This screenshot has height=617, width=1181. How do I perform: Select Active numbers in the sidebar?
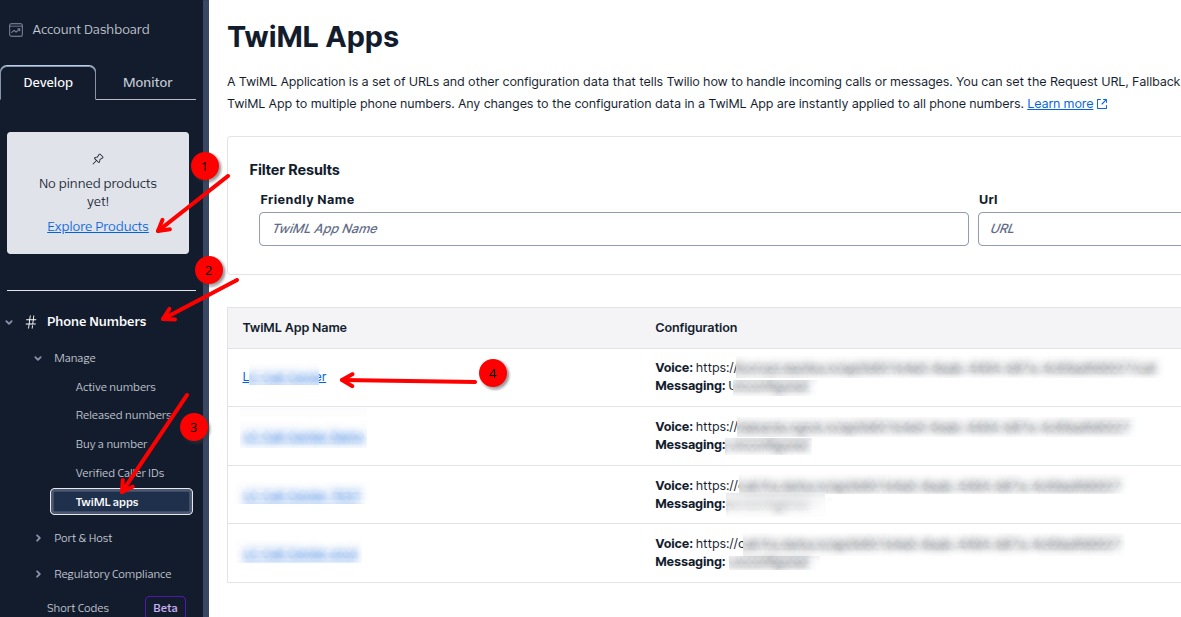click(114, 386)
